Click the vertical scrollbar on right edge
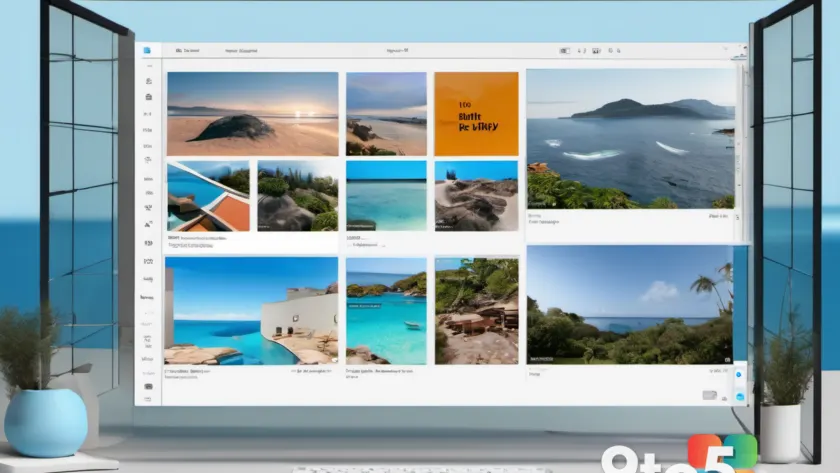Viewport: 840px width, 473px height. coord(738,153)
